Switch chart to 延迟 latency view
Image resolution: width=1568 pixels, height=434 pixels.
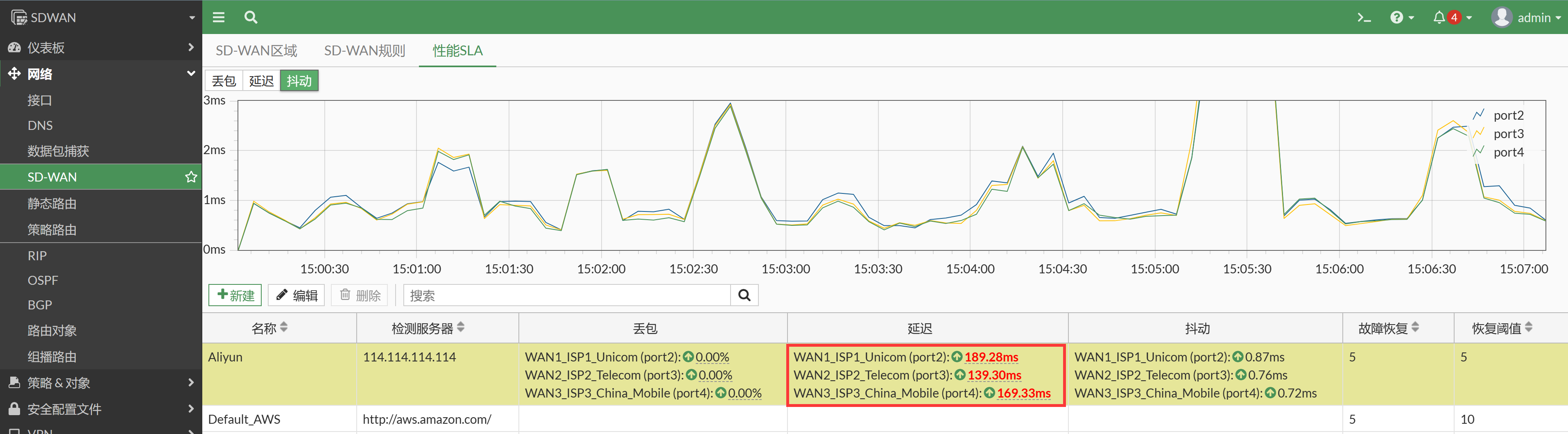[x=261, y=81]
